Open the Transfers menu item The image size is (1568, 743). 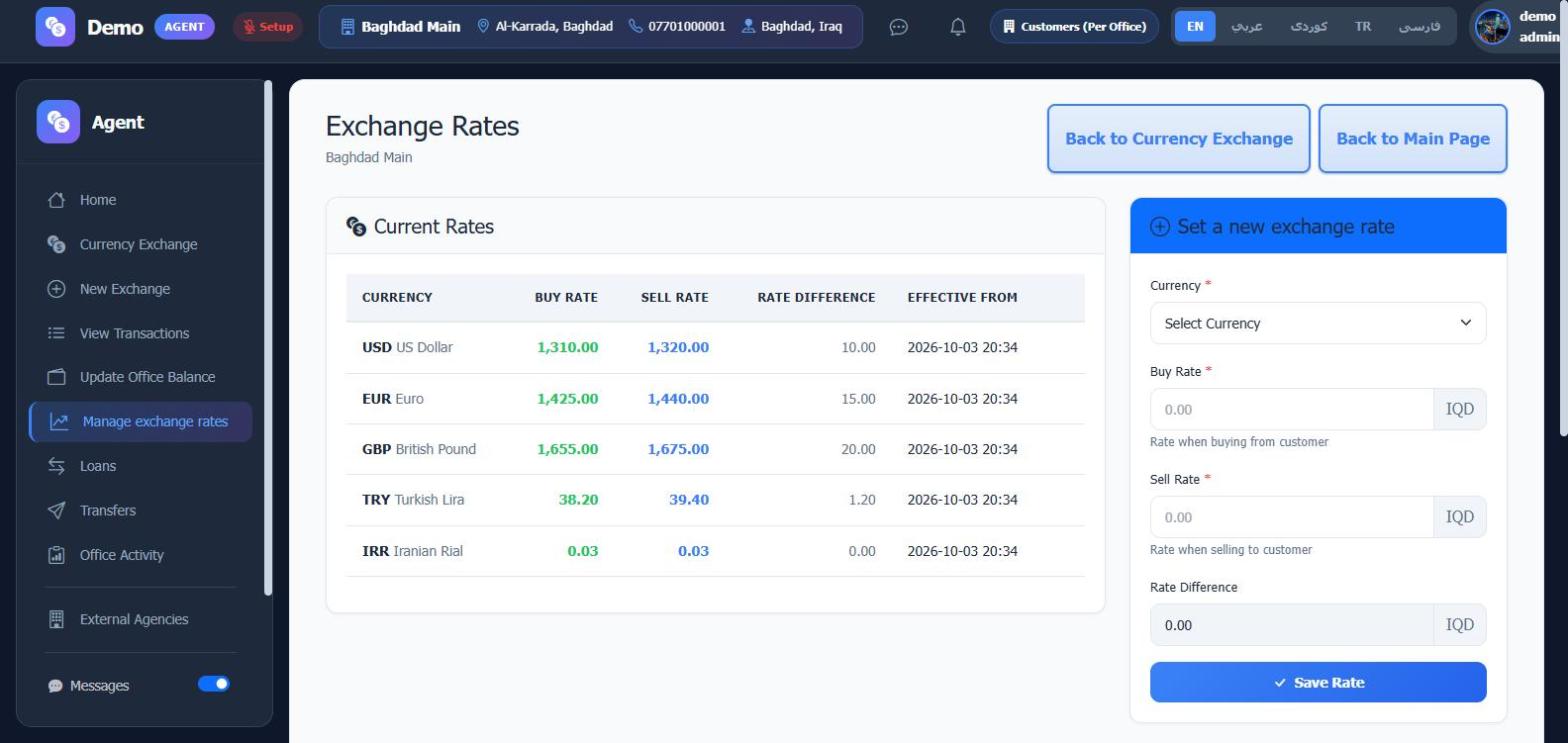[140, 510]
